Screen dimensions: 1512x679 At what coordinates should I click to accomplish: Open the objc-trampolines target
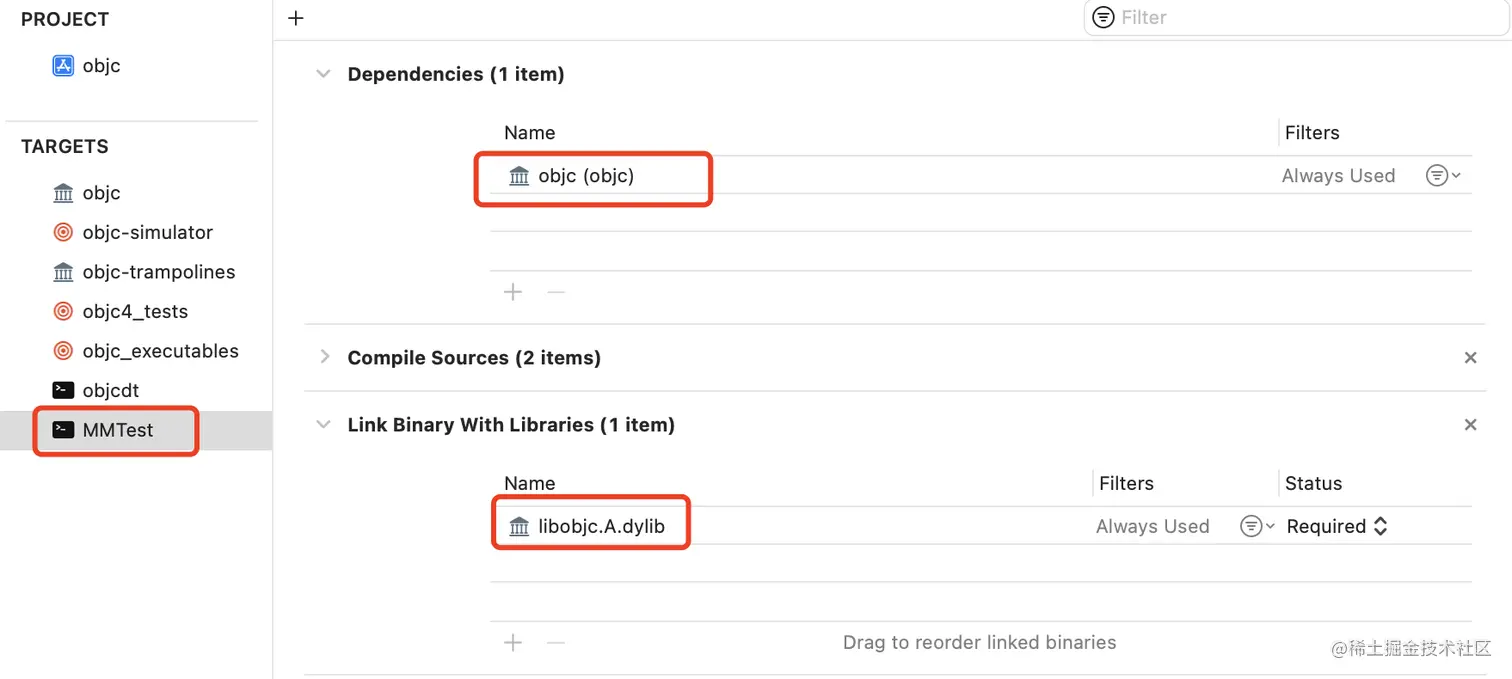tap(158, 272)
